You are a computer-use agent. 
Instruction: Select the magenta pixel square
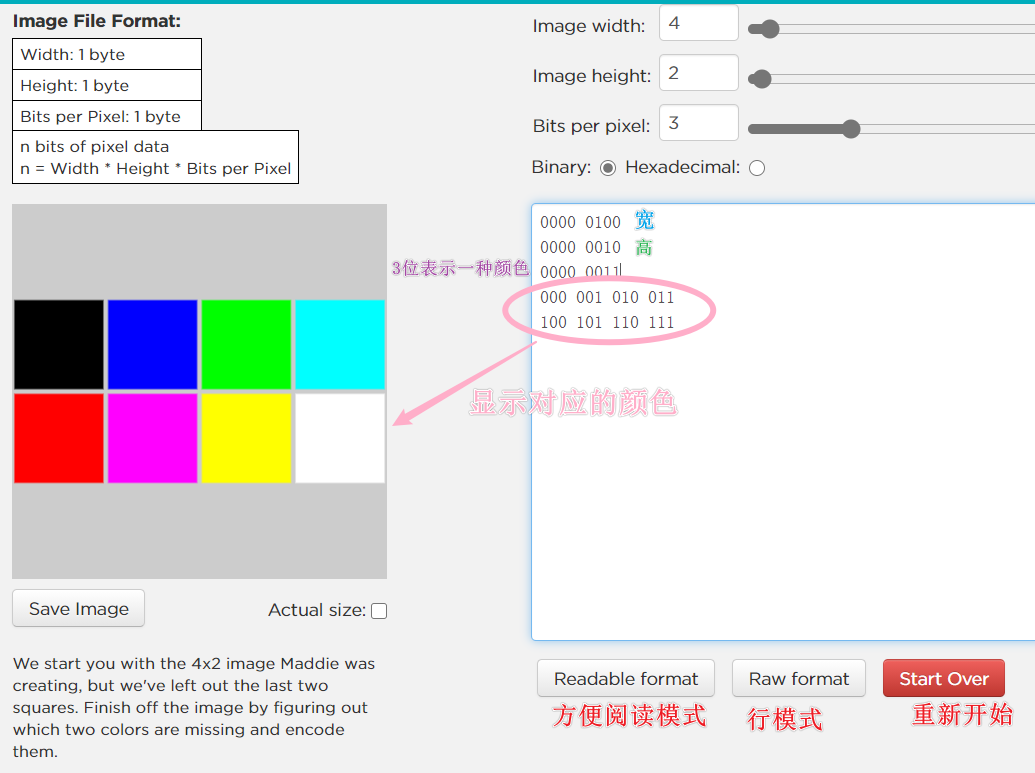tap(152, 437)
